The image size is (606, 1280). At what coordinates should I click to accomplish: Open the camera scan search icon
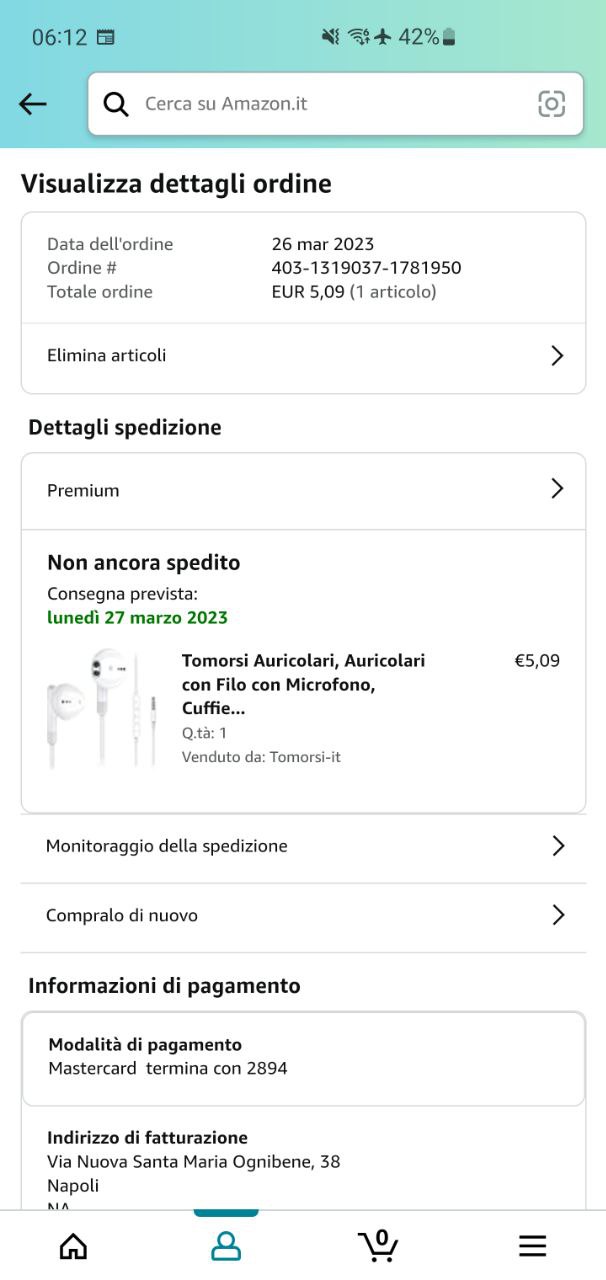point(551,104)
